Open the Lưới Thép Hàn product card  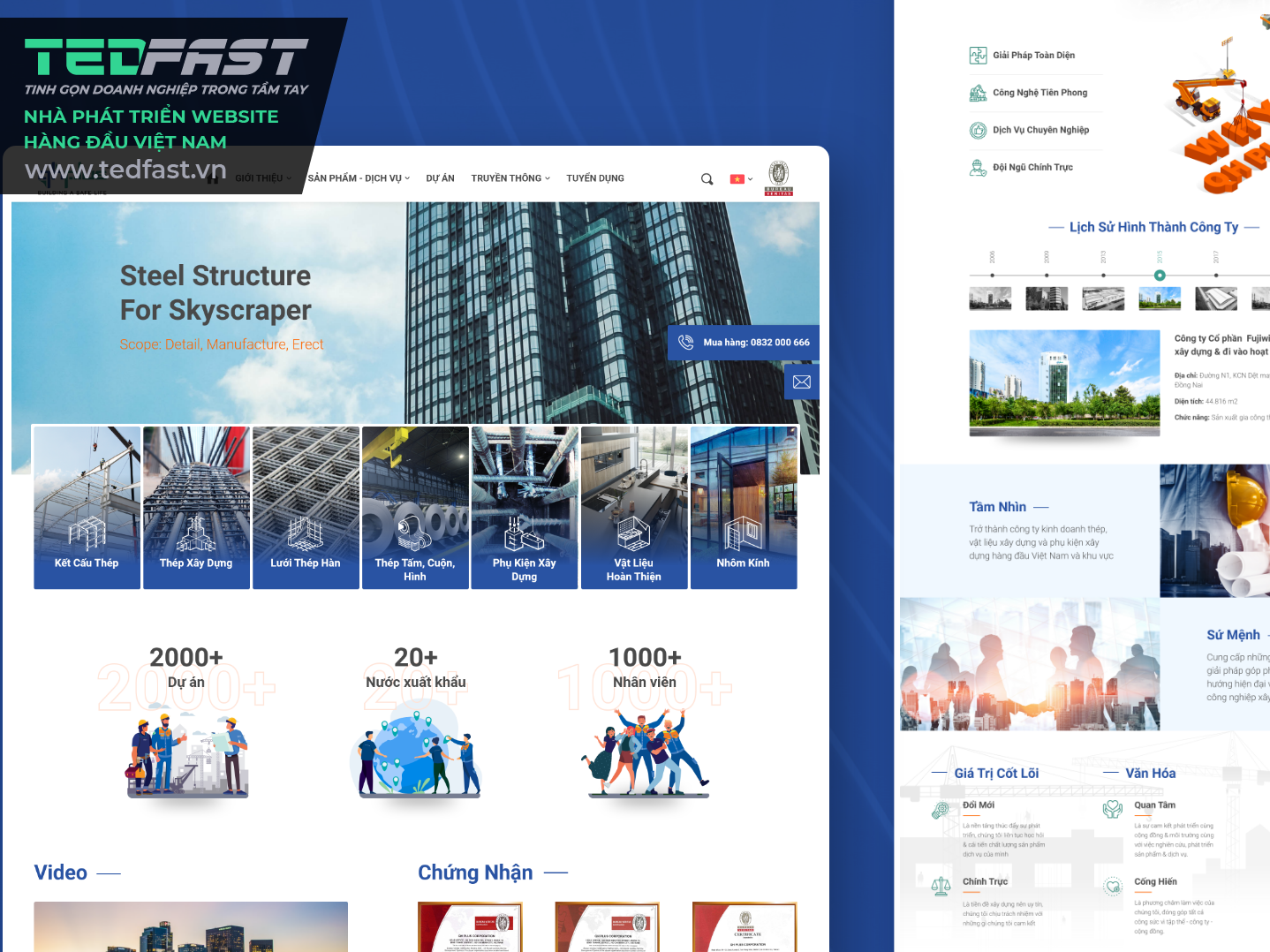pyautogui.click(x=306, y=508)
